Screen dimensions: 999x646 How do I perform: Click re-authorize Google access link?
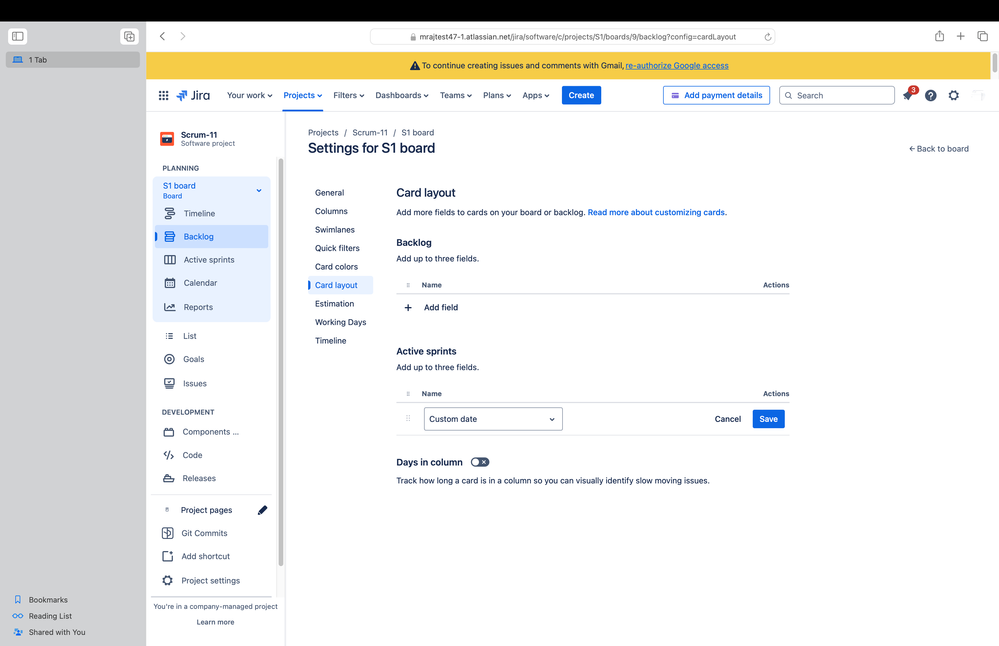point(677,66)
